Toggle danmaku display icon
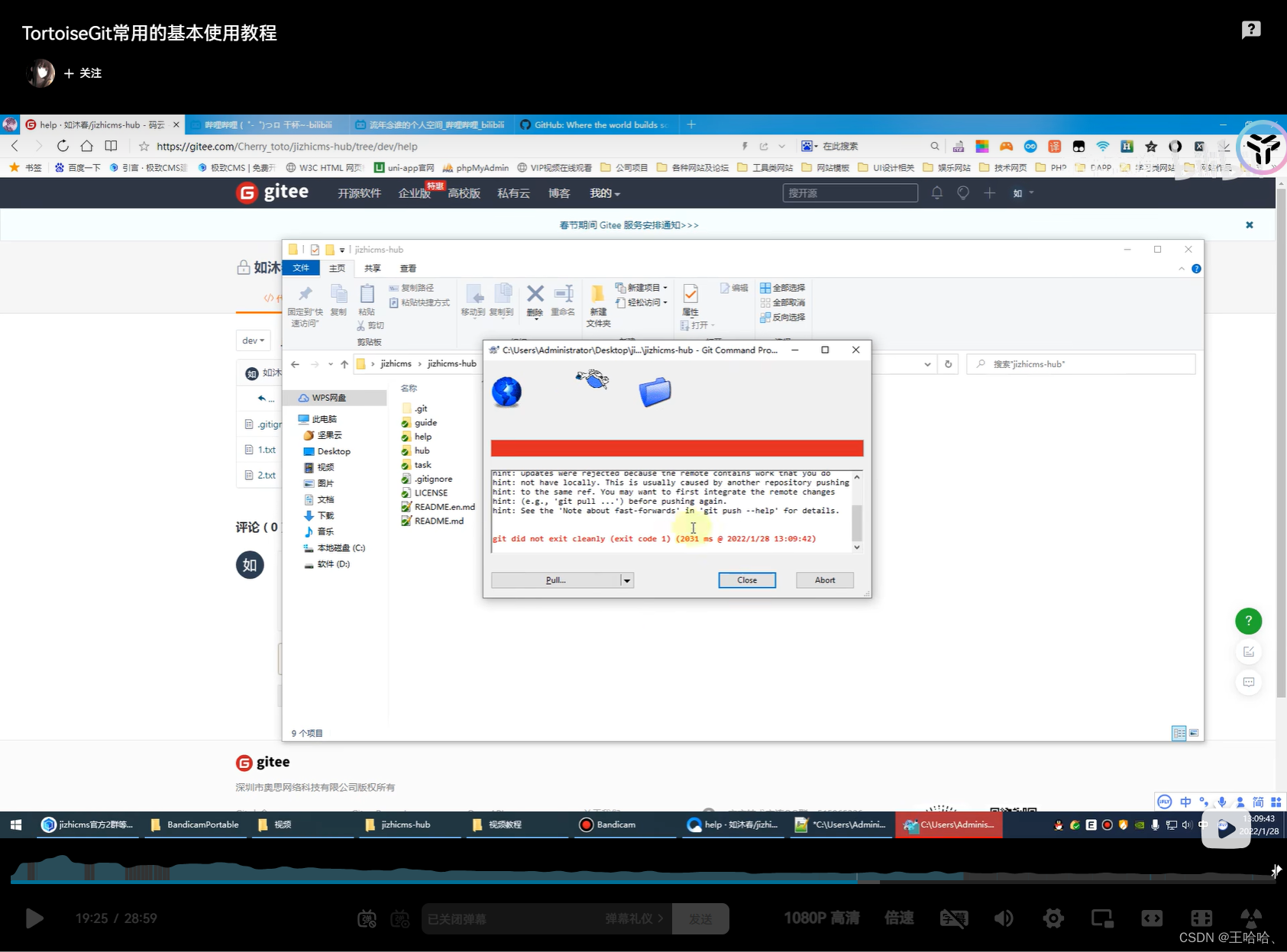The height and width of the screenshot is (952, 1287). pos(367,919)
